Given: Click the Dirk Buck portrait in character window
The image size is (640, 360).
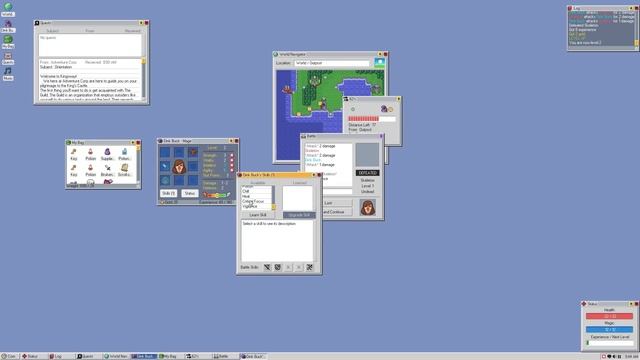Looking at the screenshot, I should (179, 166).
